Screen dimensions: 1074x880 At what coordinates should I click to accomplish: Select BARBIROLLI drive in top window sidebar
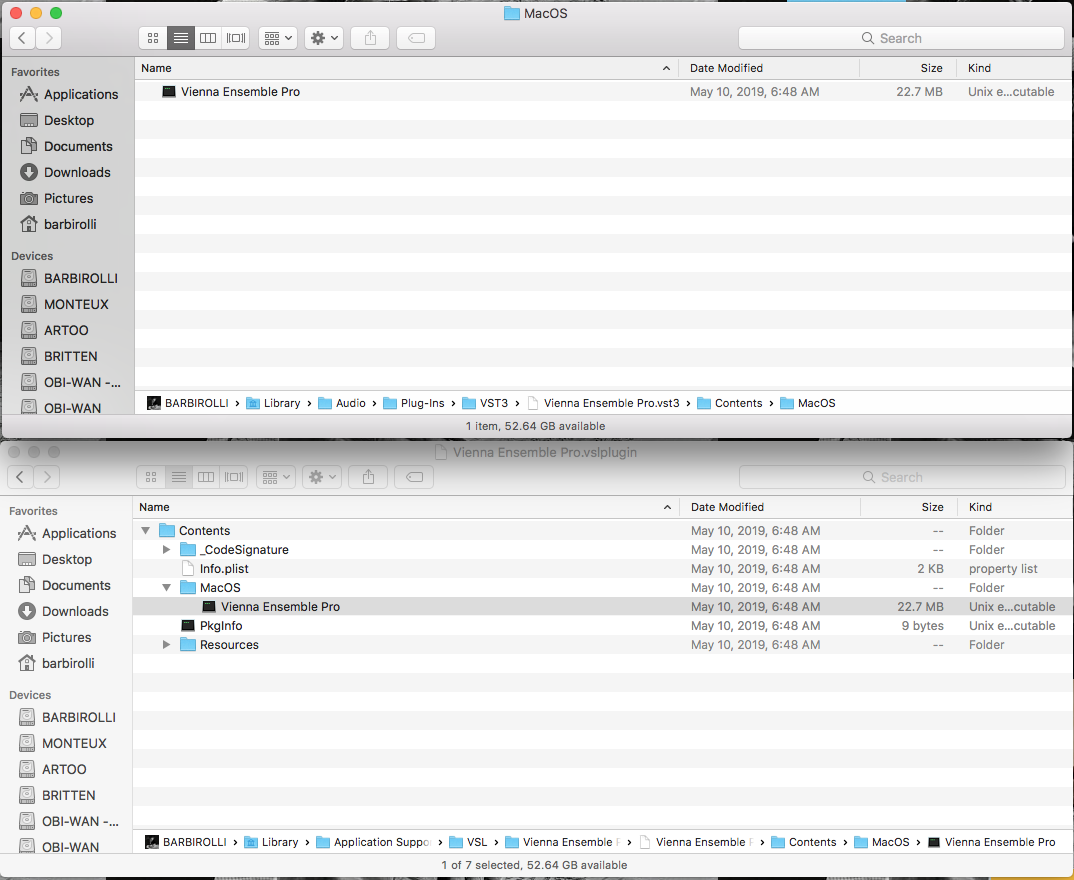[x=68, y=279]
